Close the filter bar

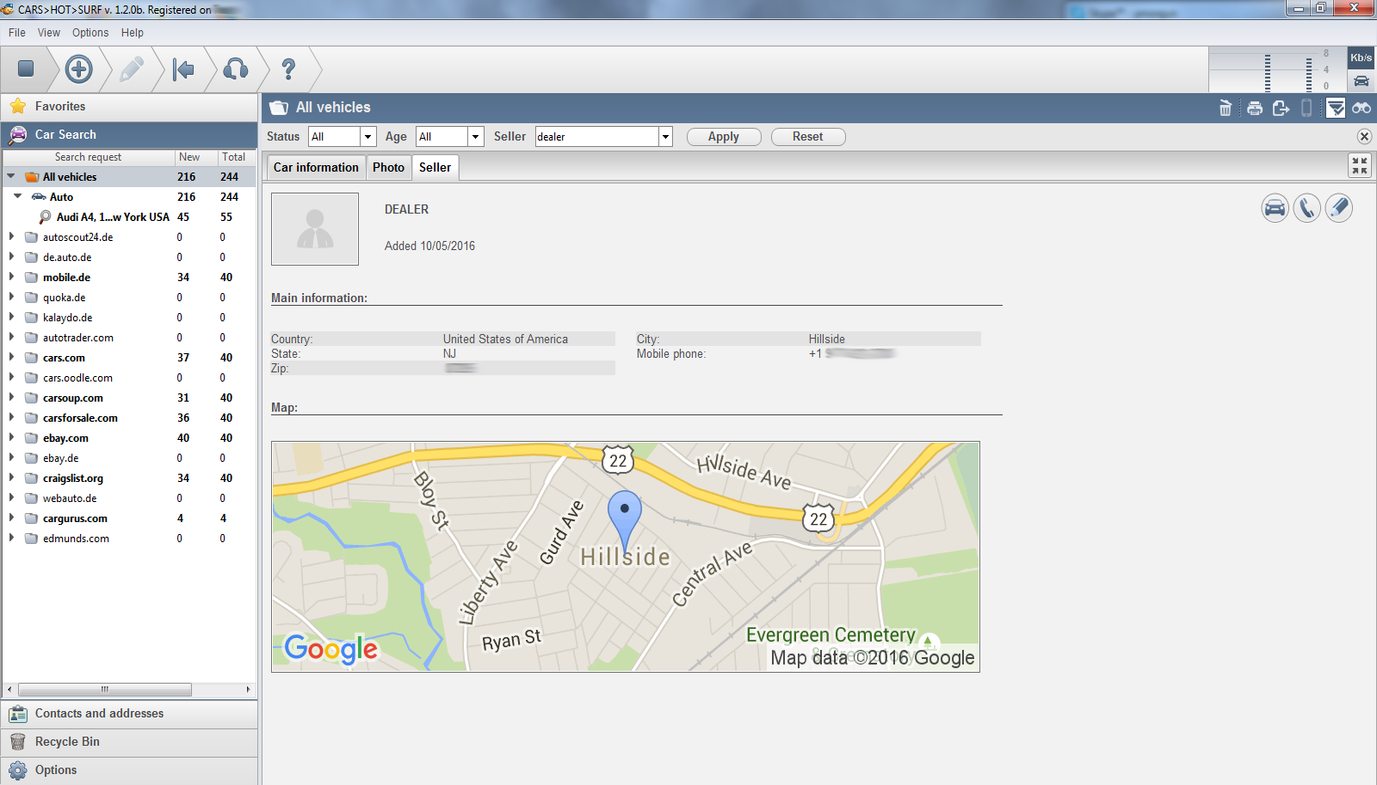[x=1364, y=137]
